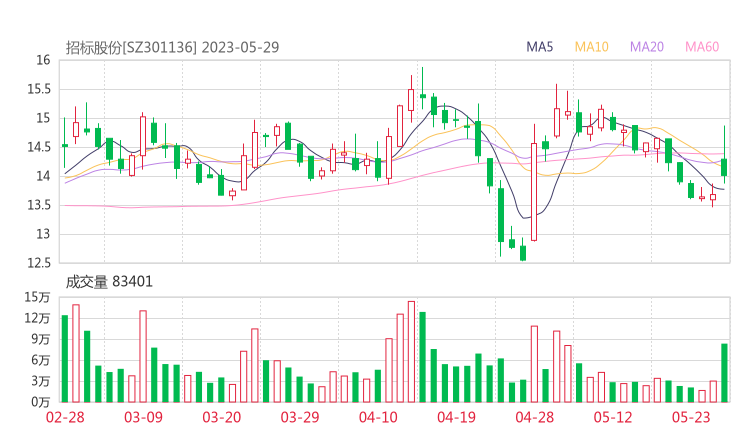Image resolution: width=740 pixels, height=440 pixels.
Task: Click the 05-23 date axis label
Action: pos(691,417)
